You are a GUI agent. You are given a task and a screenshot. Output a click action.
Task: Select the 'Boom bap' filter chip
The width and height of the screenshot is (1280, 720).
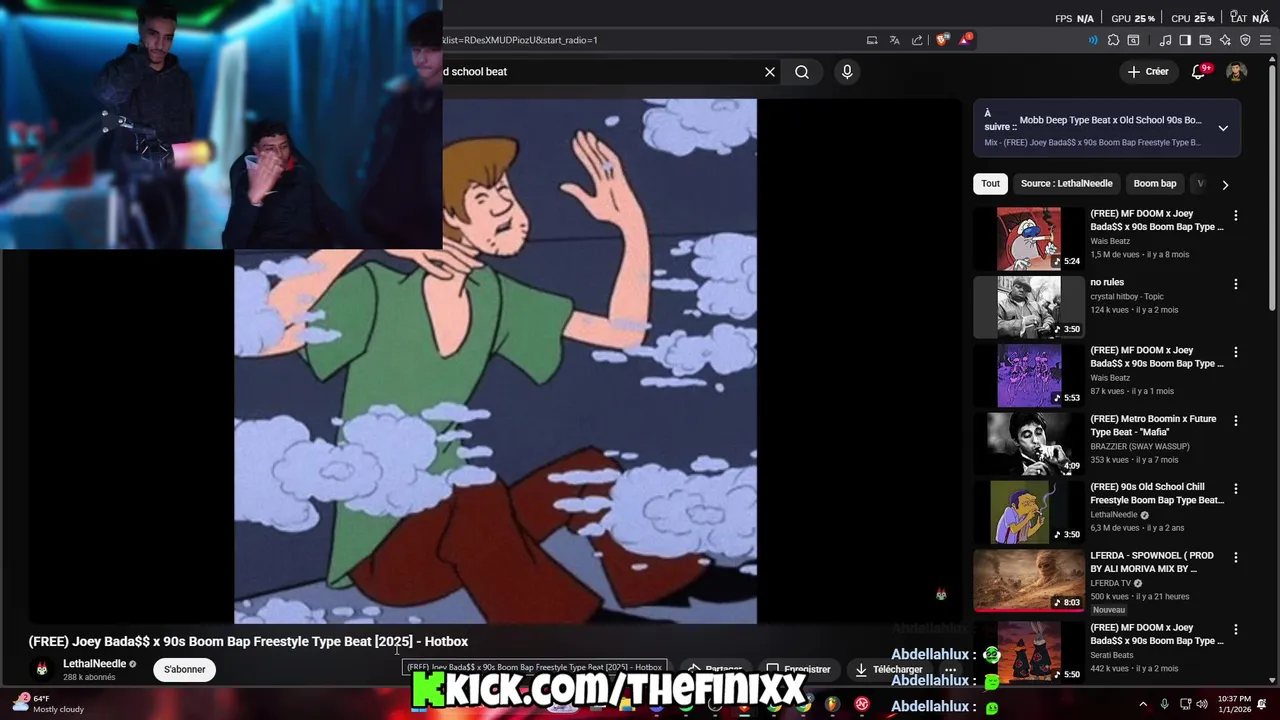tap(1155, 184)
